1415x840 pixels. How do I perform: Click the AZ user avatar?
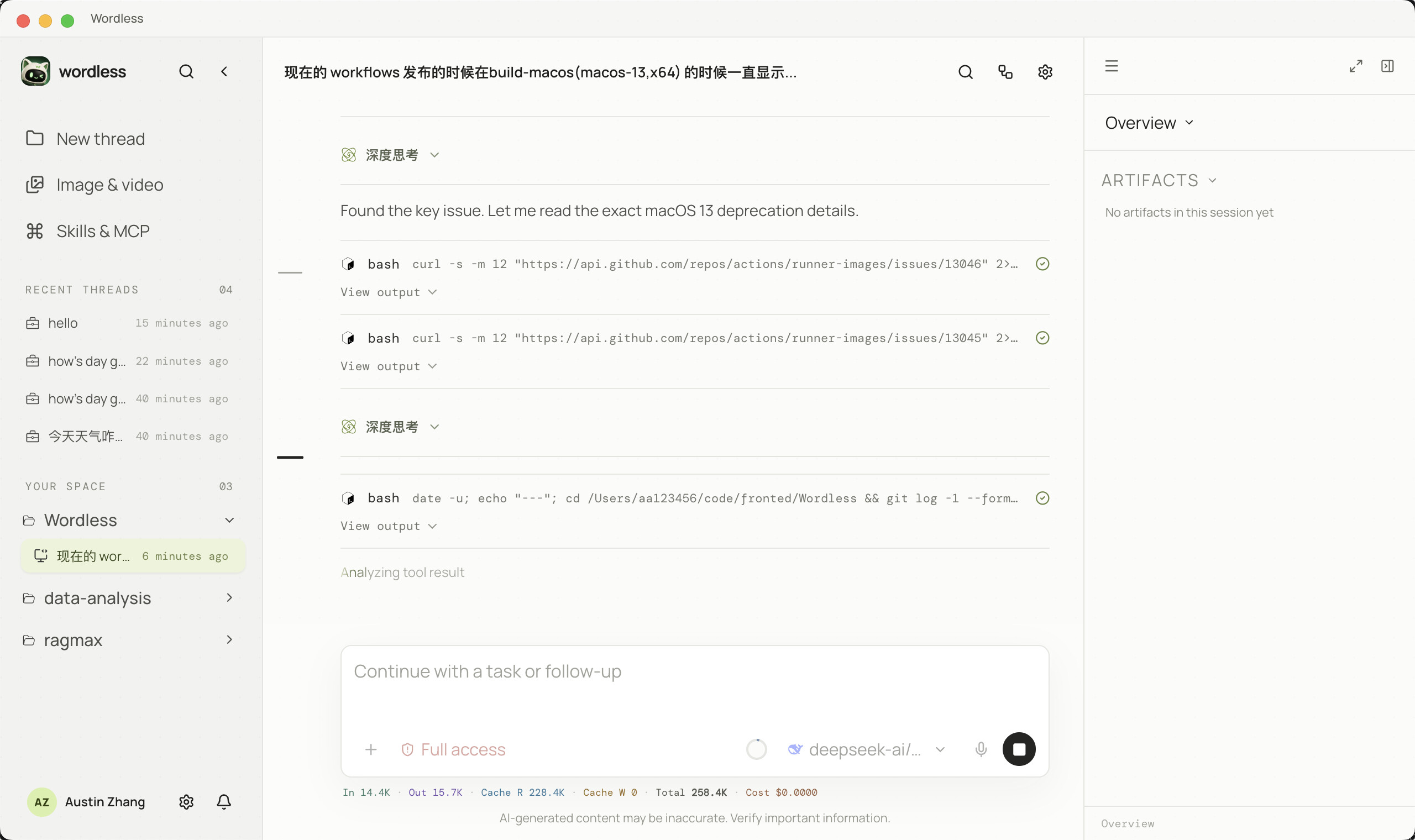click(x=42, y=801)
